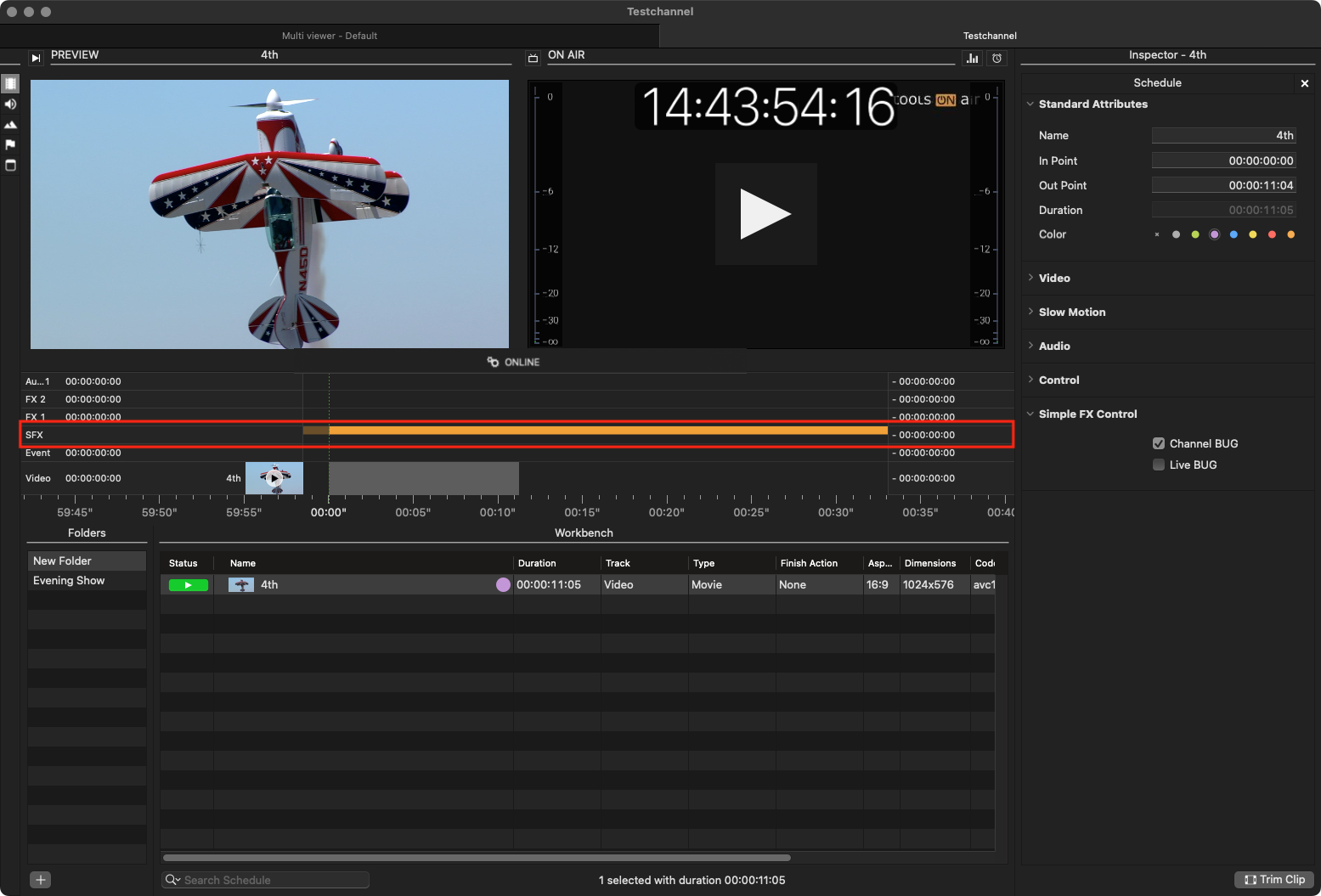Select the filmstrip video icon in left sidebar
The width and height of the screenshot is (1321, 896).
(x=10, y=83)
